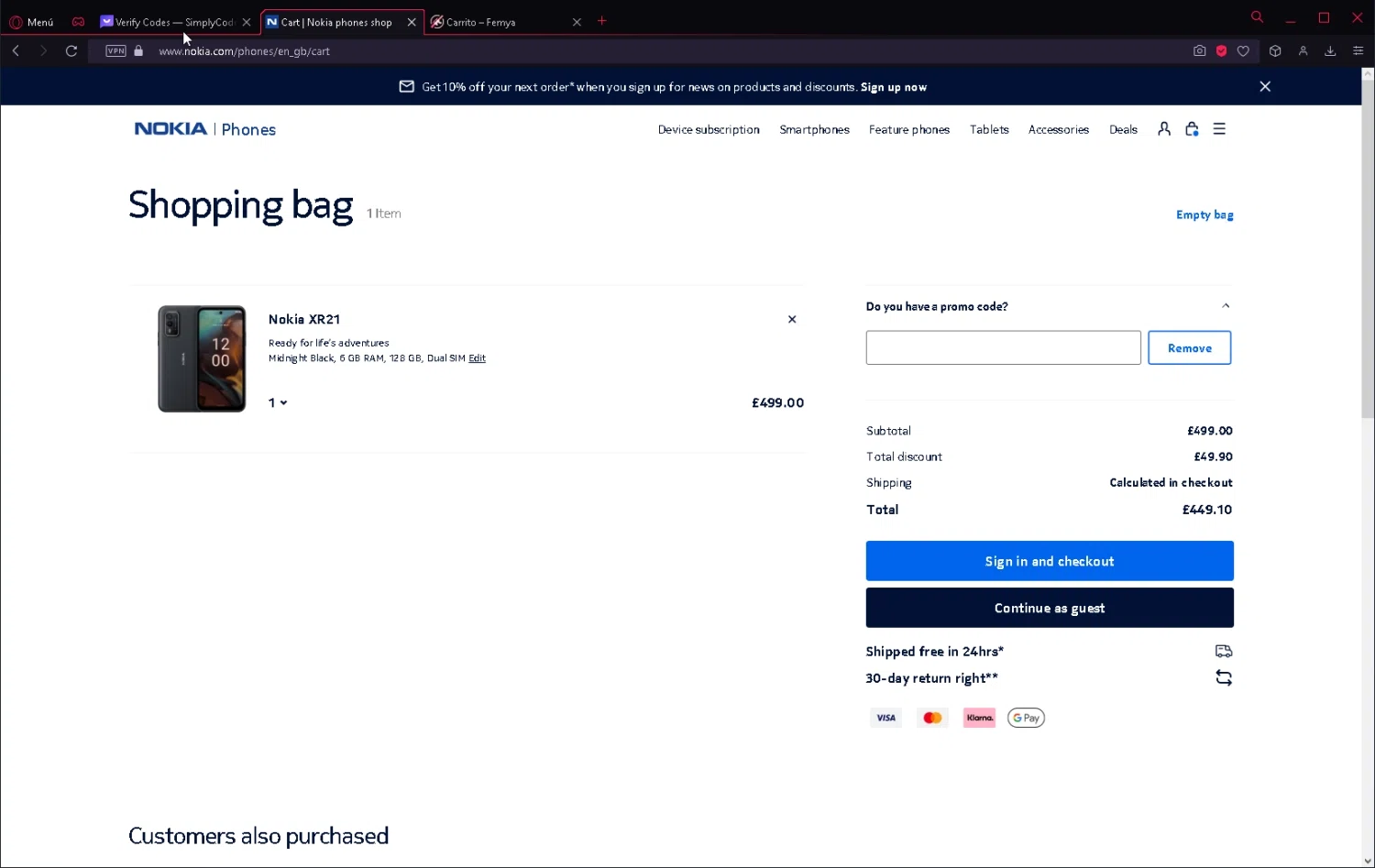Dismiss the 10% off promo banner
This screenshot has height=868, width=1375.
[1265, 86]
